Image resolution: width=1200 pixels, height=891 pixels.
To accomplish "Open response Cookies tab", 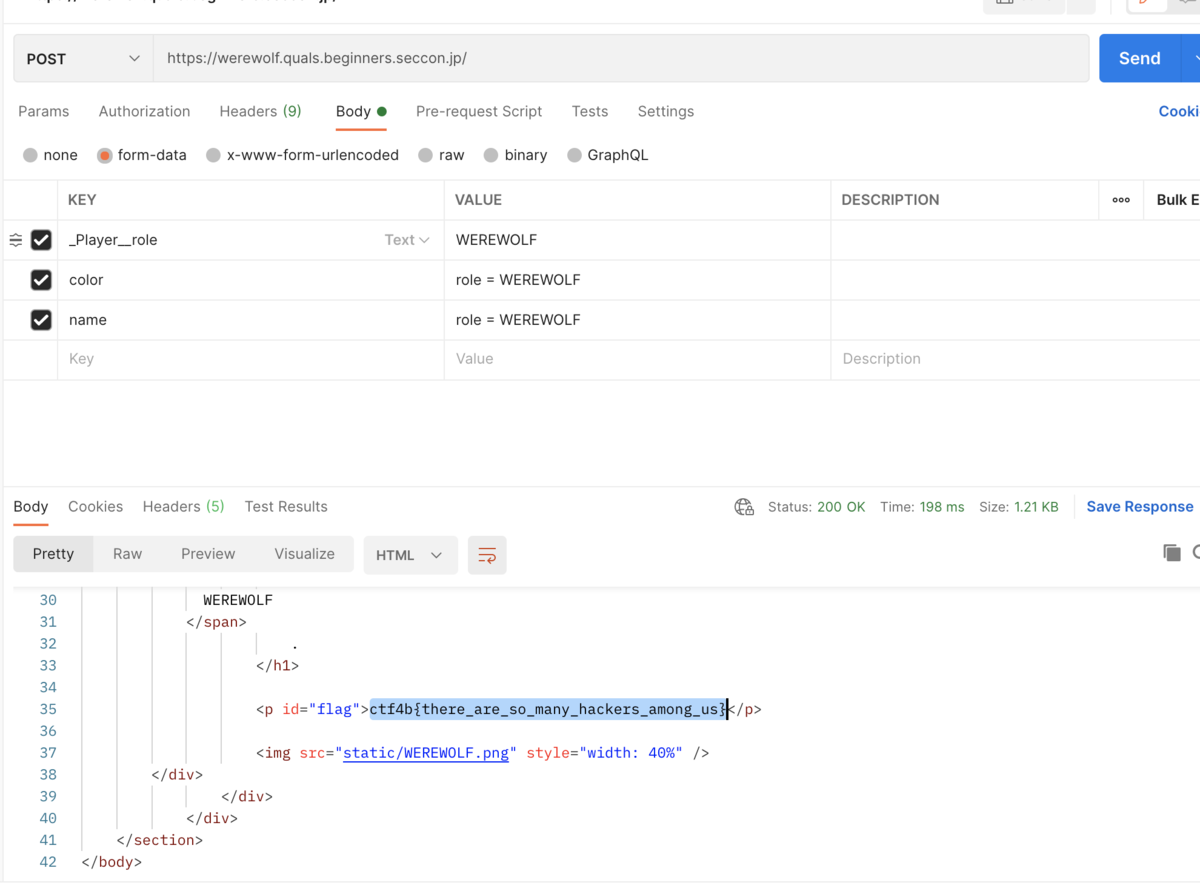I will [x=95, y=506].
